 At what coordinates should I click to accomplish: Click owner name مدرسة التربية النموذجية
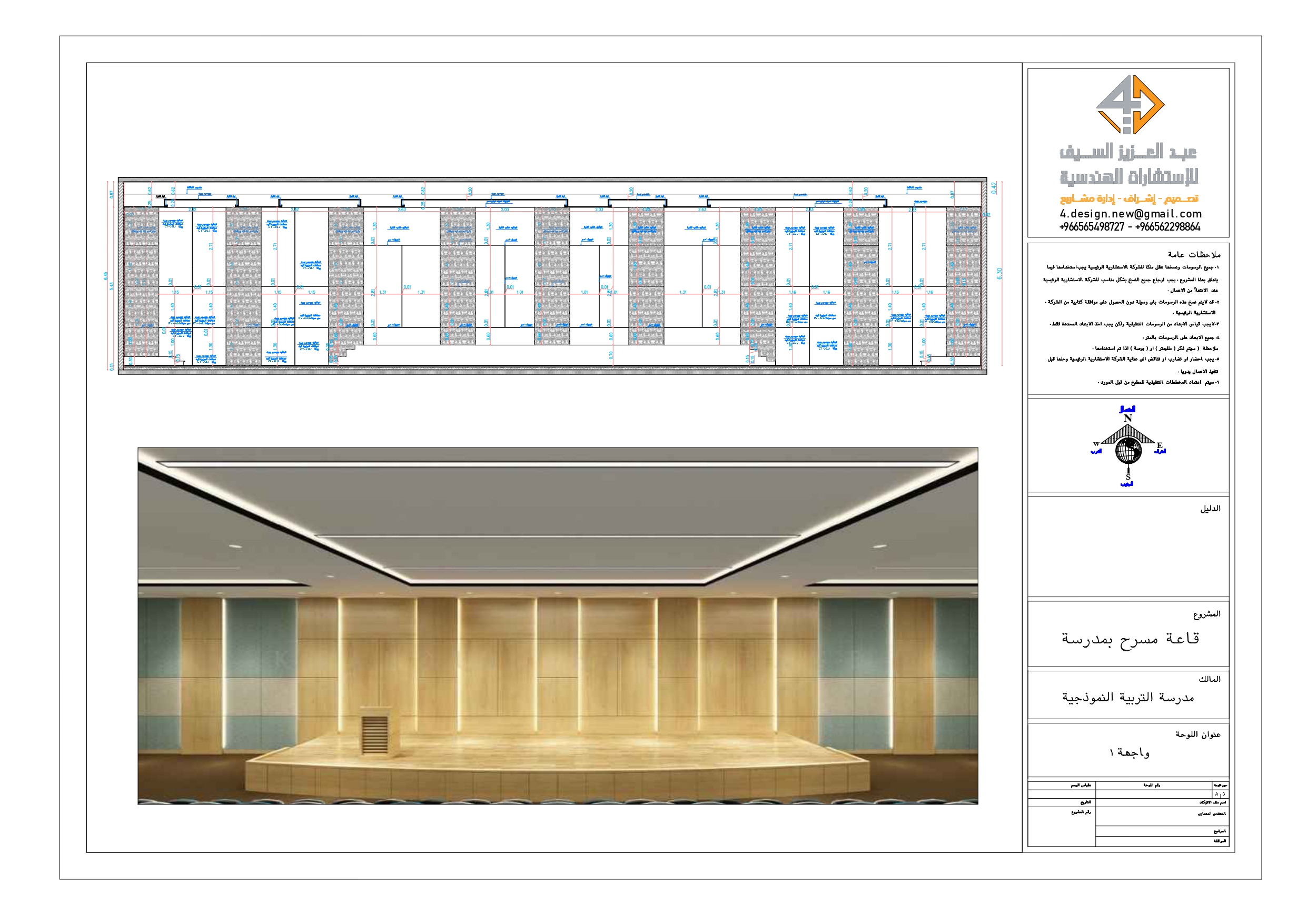click(x=1128, y=698)
